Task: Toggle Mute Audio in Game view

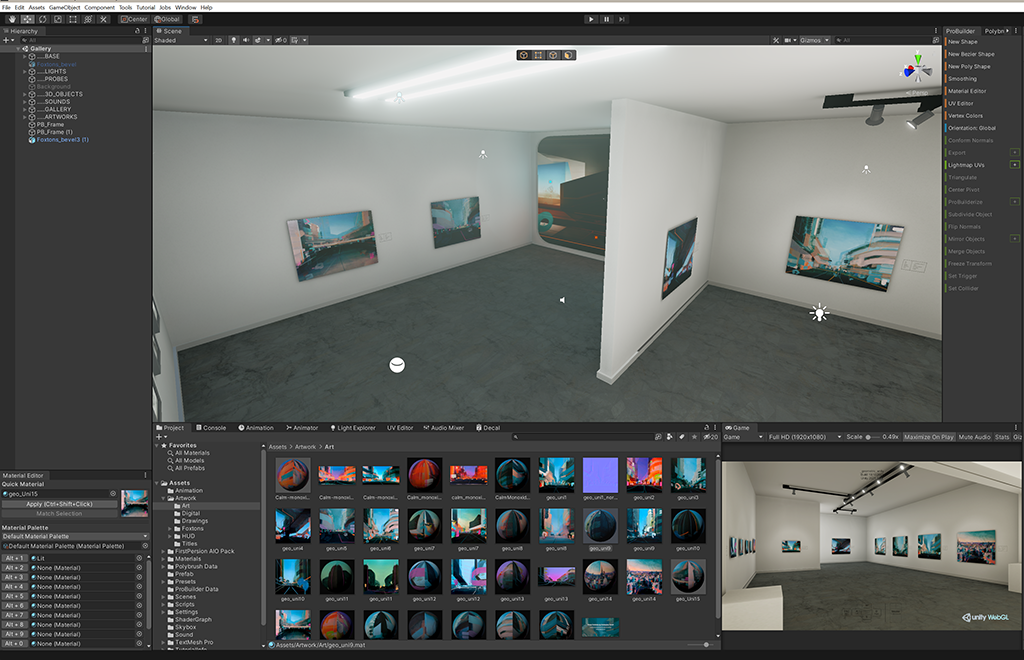Action: click(974, 437)
